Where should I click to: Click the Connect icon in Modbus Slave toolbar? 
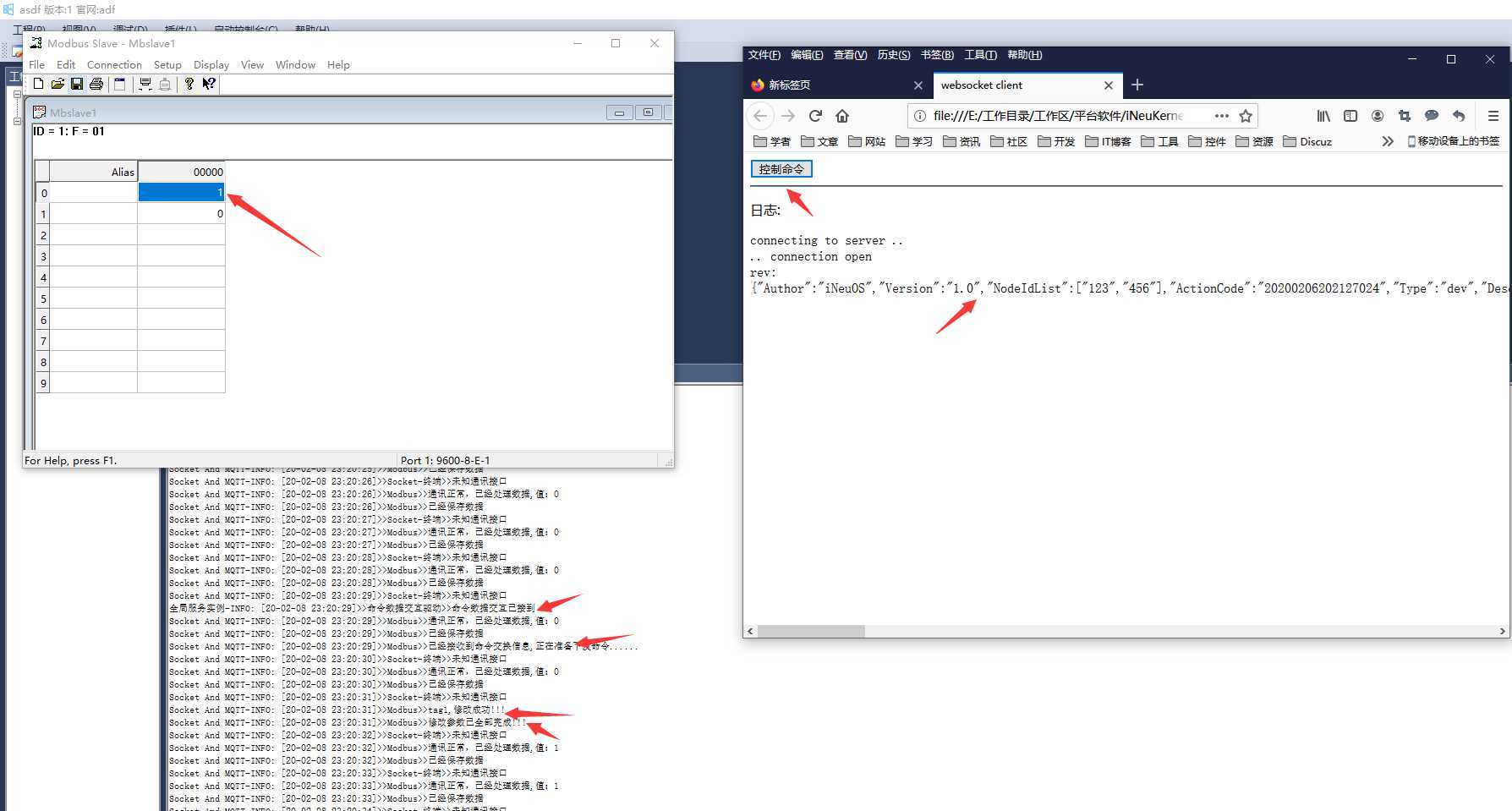pos(145,84)
